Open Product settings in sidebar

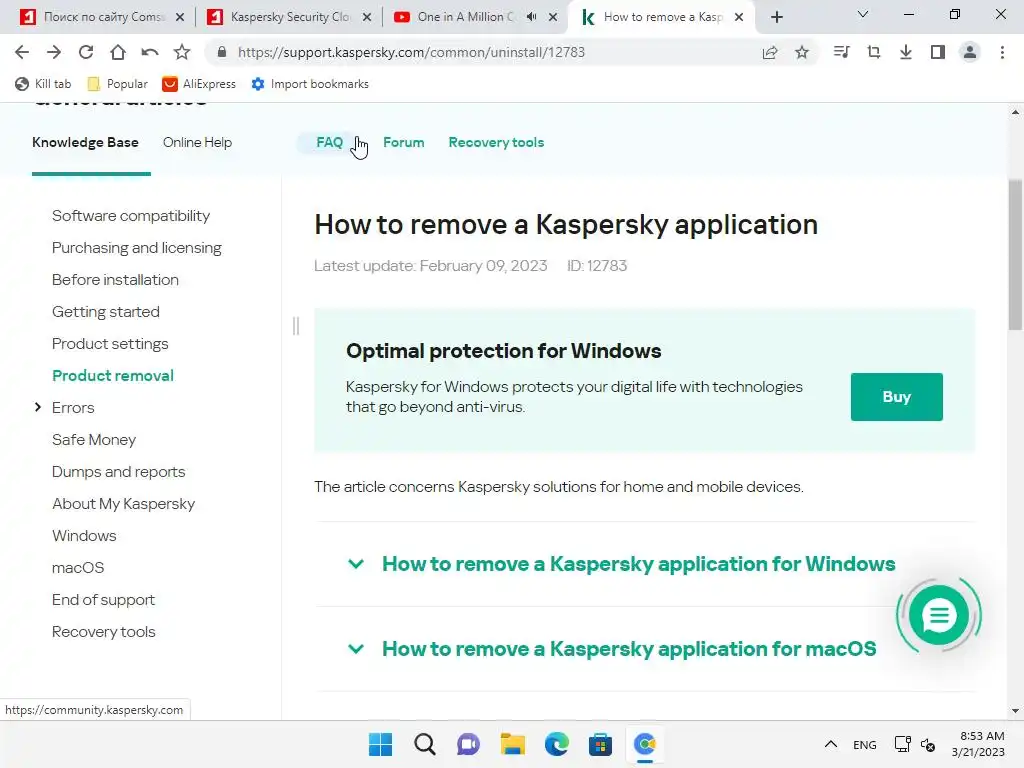(x=110, y=344)
